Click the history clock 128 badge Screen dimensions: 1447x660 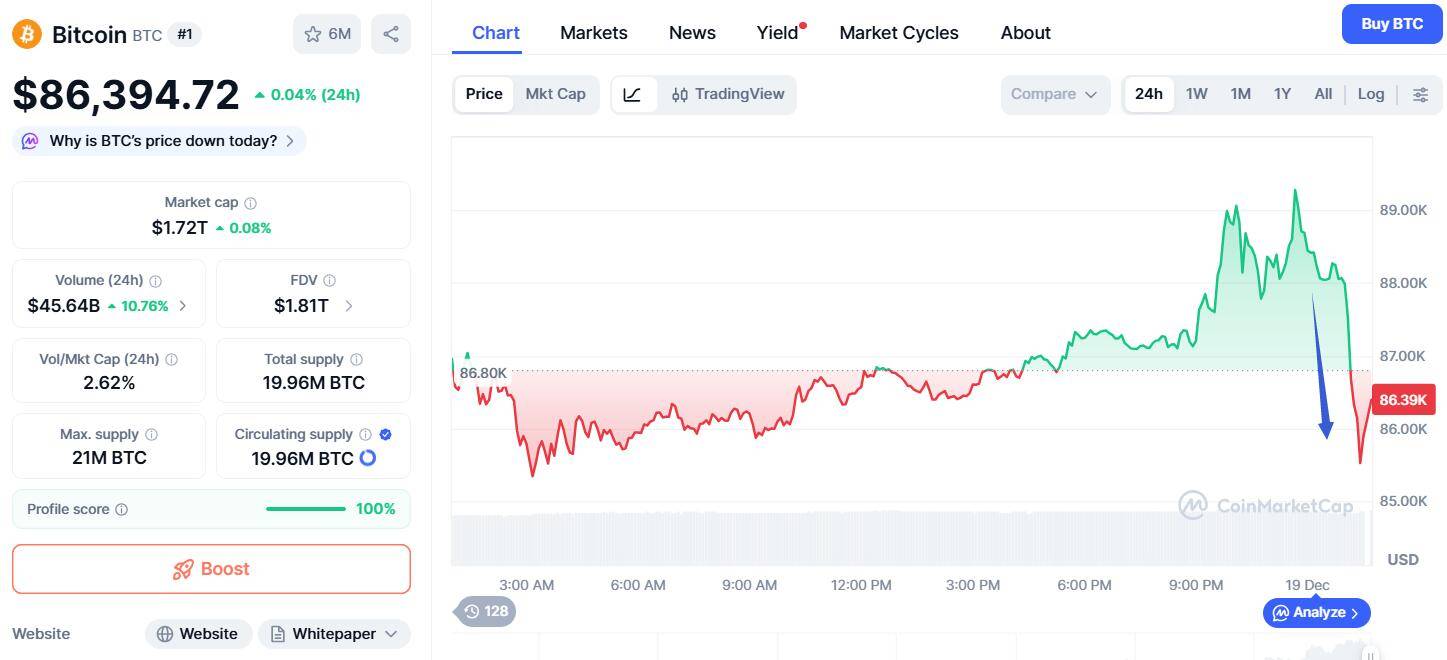[x=485, y=611]
